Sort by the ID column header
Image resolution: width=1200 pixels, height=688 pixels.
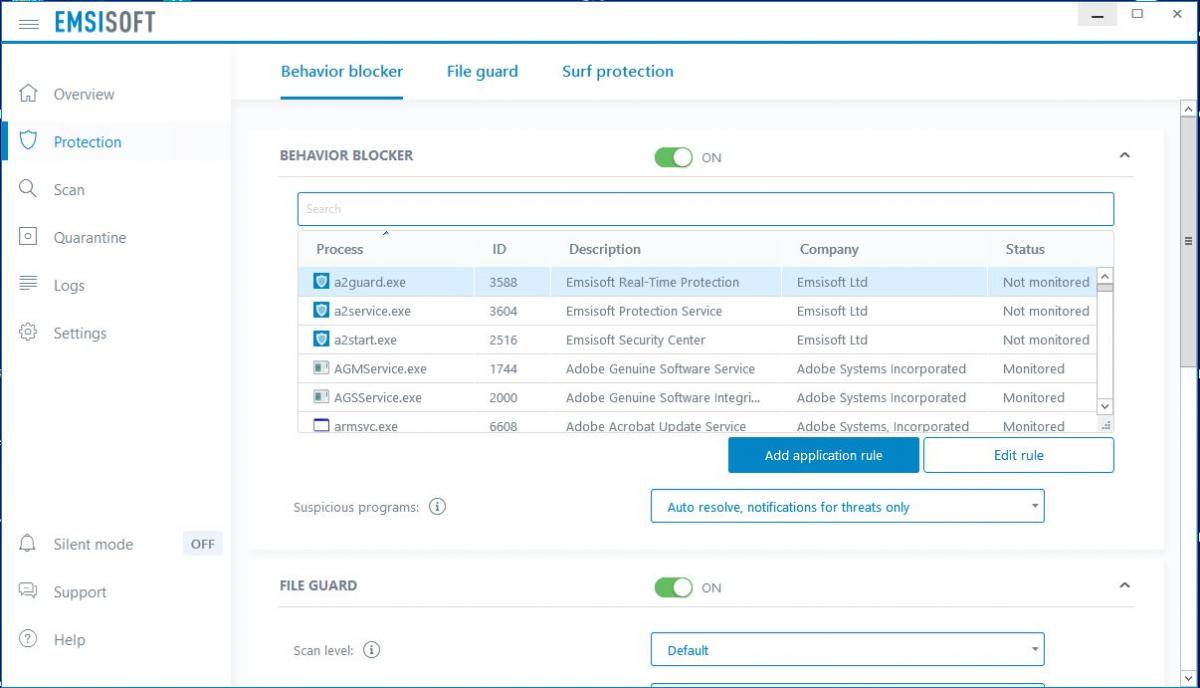[x=499, y=249]
